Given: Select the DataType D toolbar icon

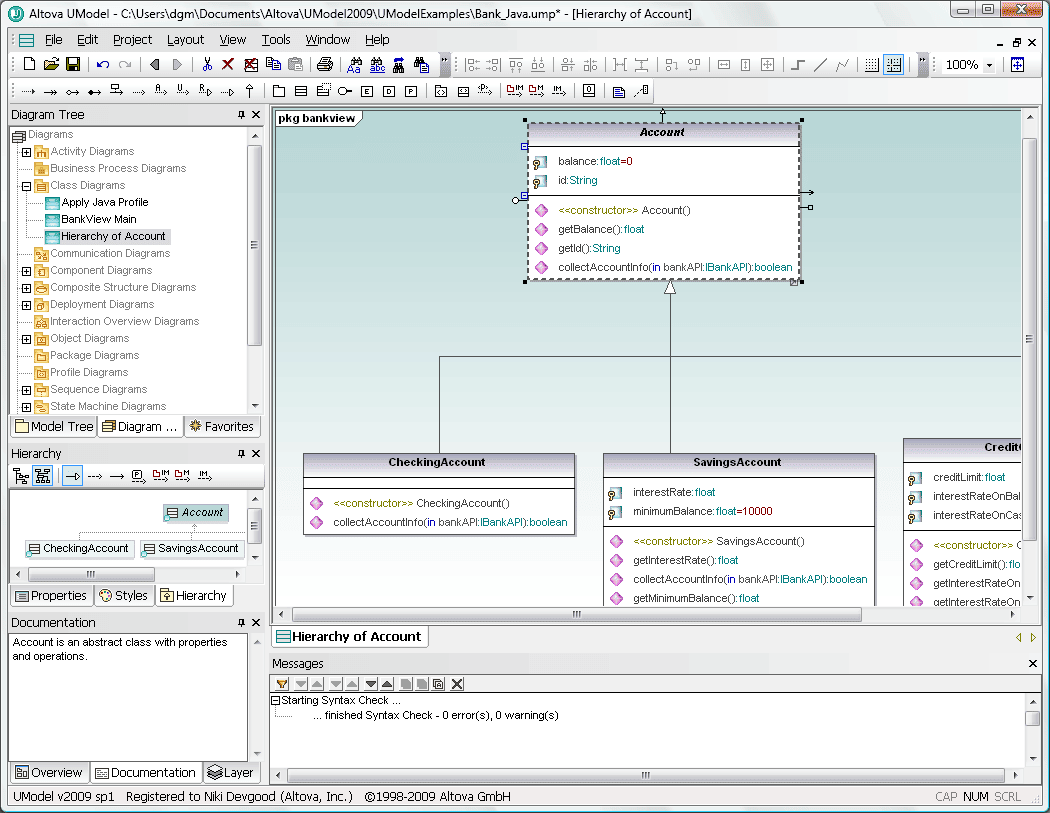Looking at the screenshot, I should coord(389,90).
